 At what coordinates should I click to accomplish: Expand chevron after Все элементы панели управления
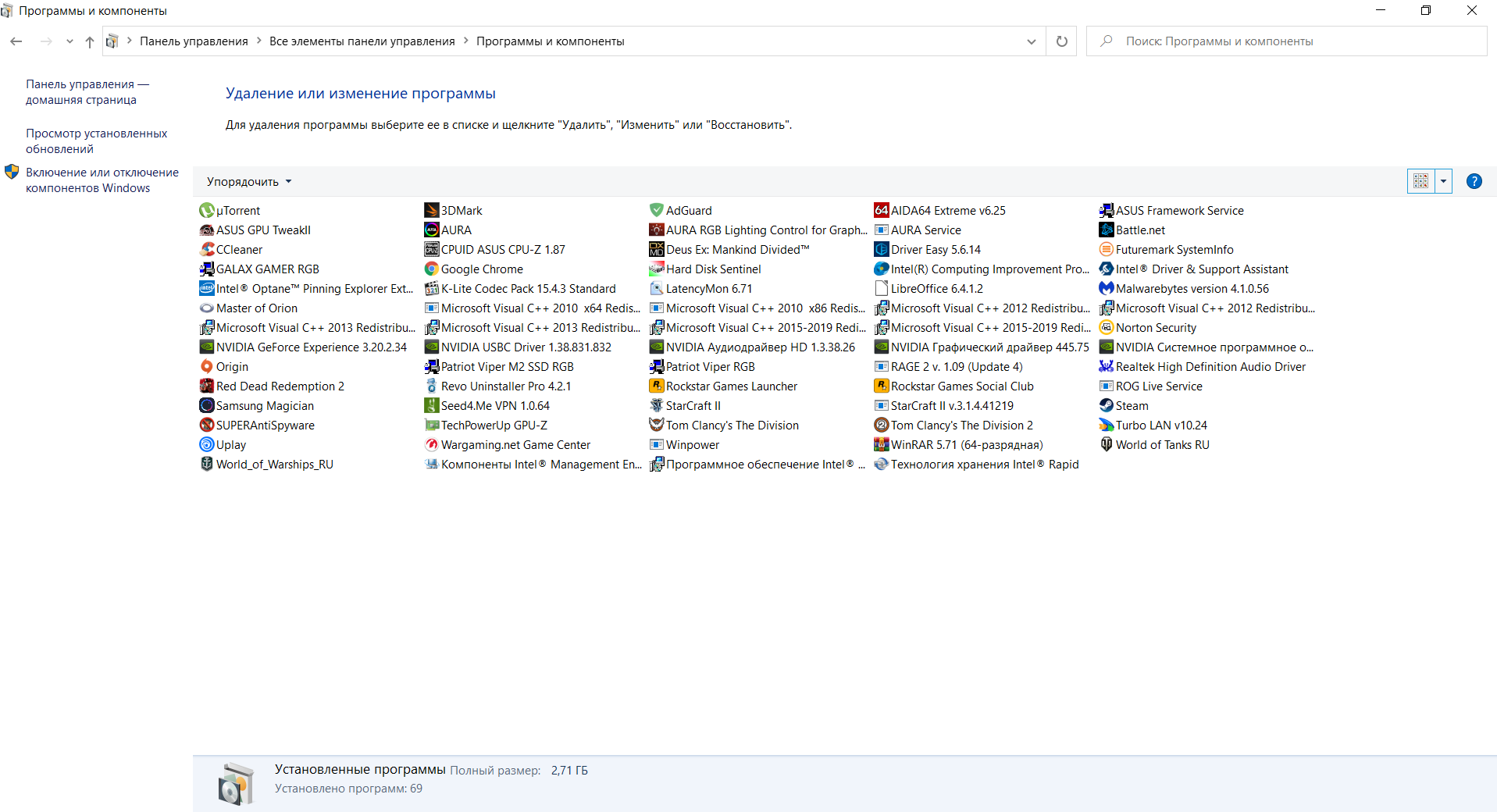(466, 41)
